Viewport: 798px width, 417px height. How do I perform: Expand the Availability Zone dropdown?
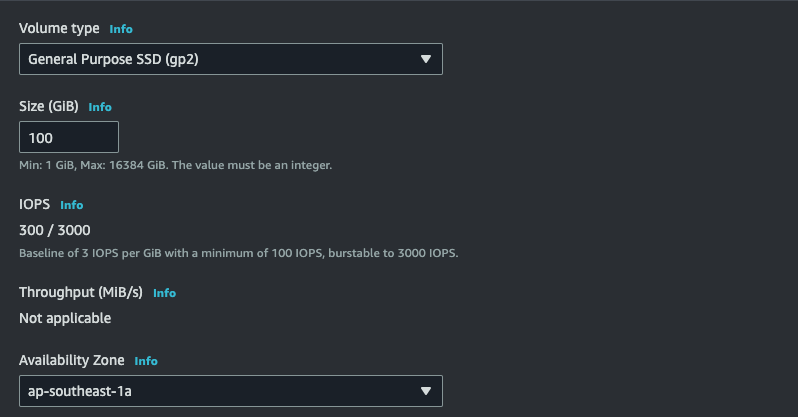click(230, 391)
